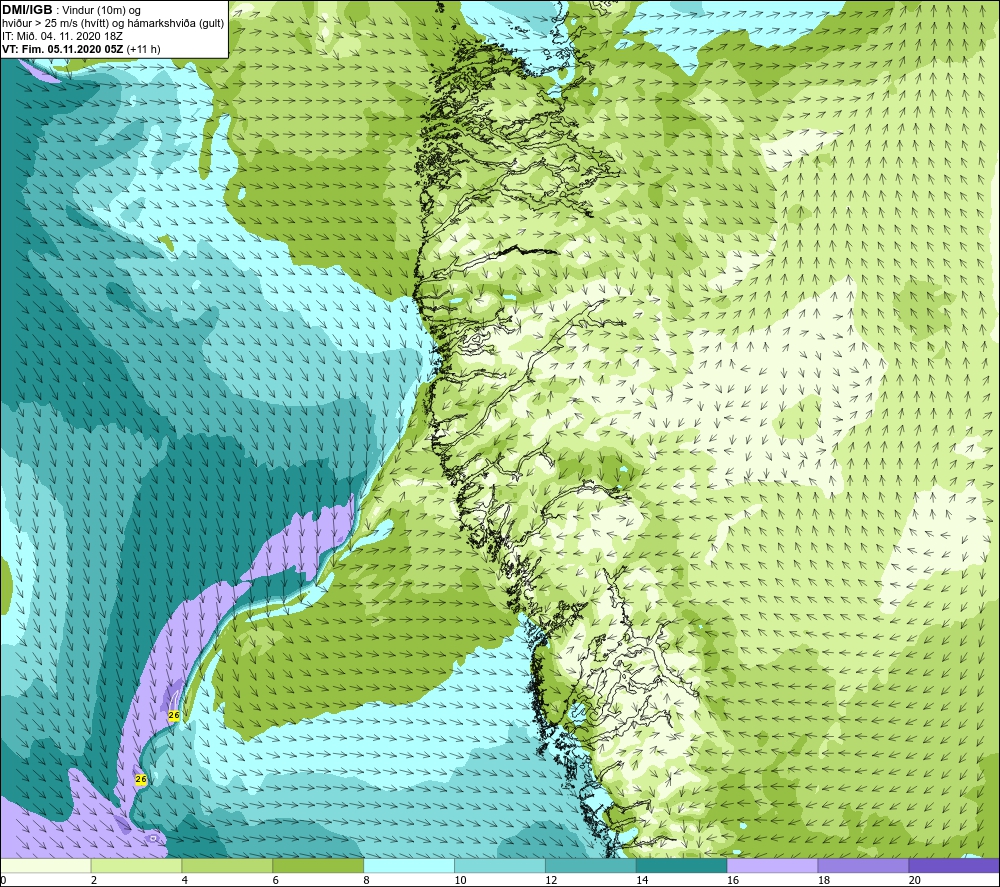Click the 16–18 m/s lavender legend swatch

coord(772,865)
